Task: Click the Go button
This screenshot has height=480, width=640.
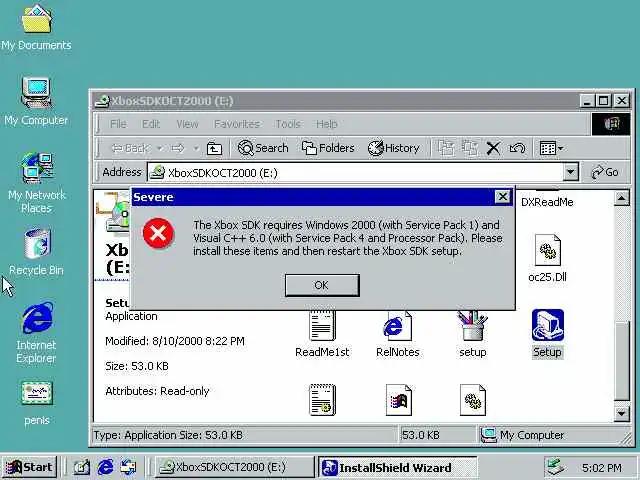Action: pos(605,172)
